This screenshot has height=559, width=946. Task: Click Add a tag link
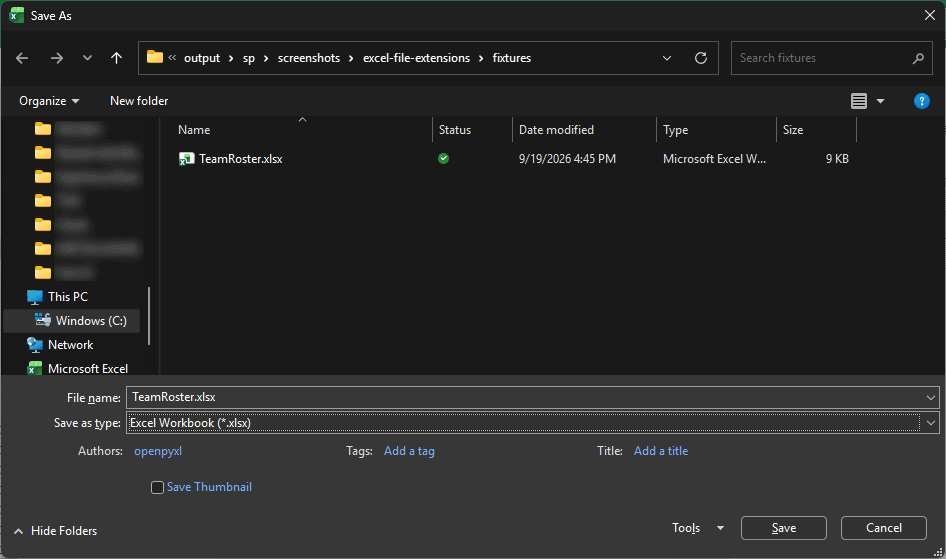coord(409,451)
